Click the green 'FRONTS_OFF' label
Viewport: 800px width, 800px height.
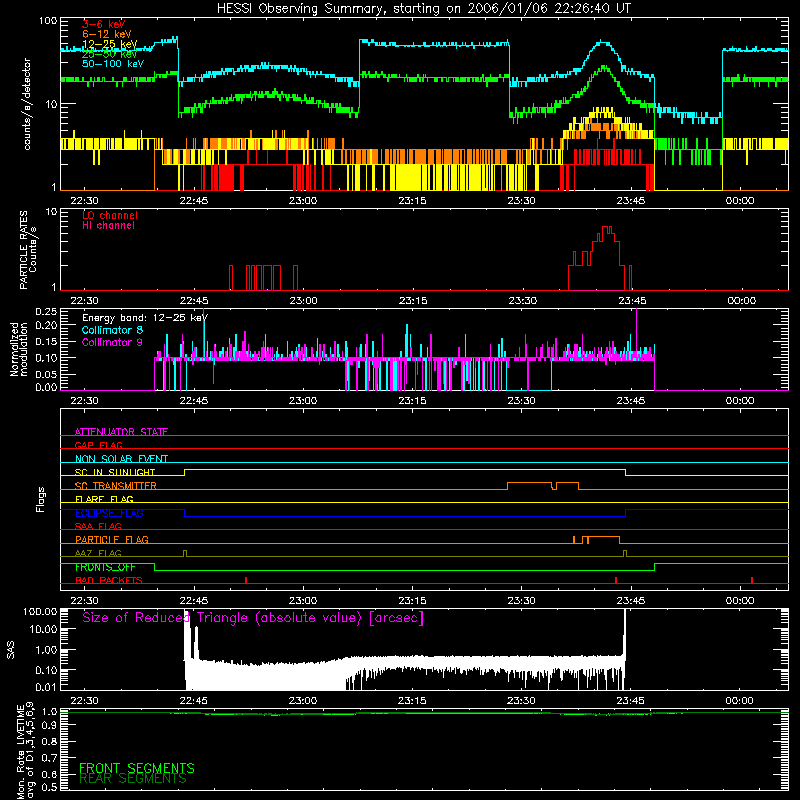click(105, 567)
